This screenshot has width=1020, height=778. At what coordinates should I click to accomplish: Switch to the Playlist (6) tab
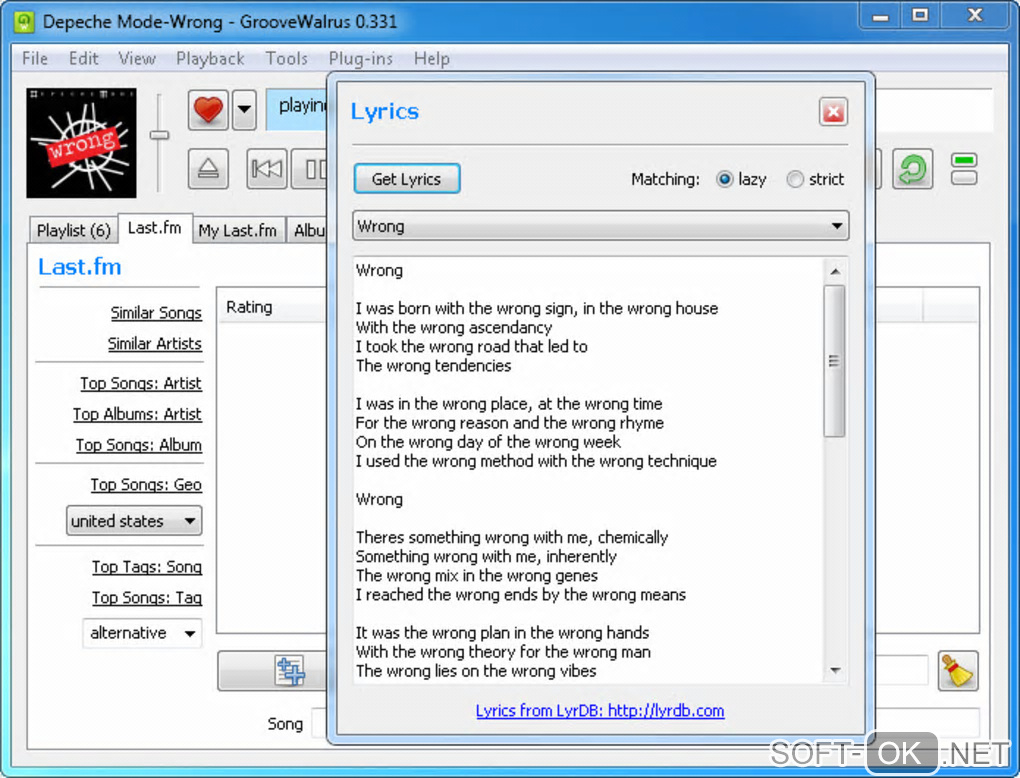pyautogui.click(x=74, y=230)
